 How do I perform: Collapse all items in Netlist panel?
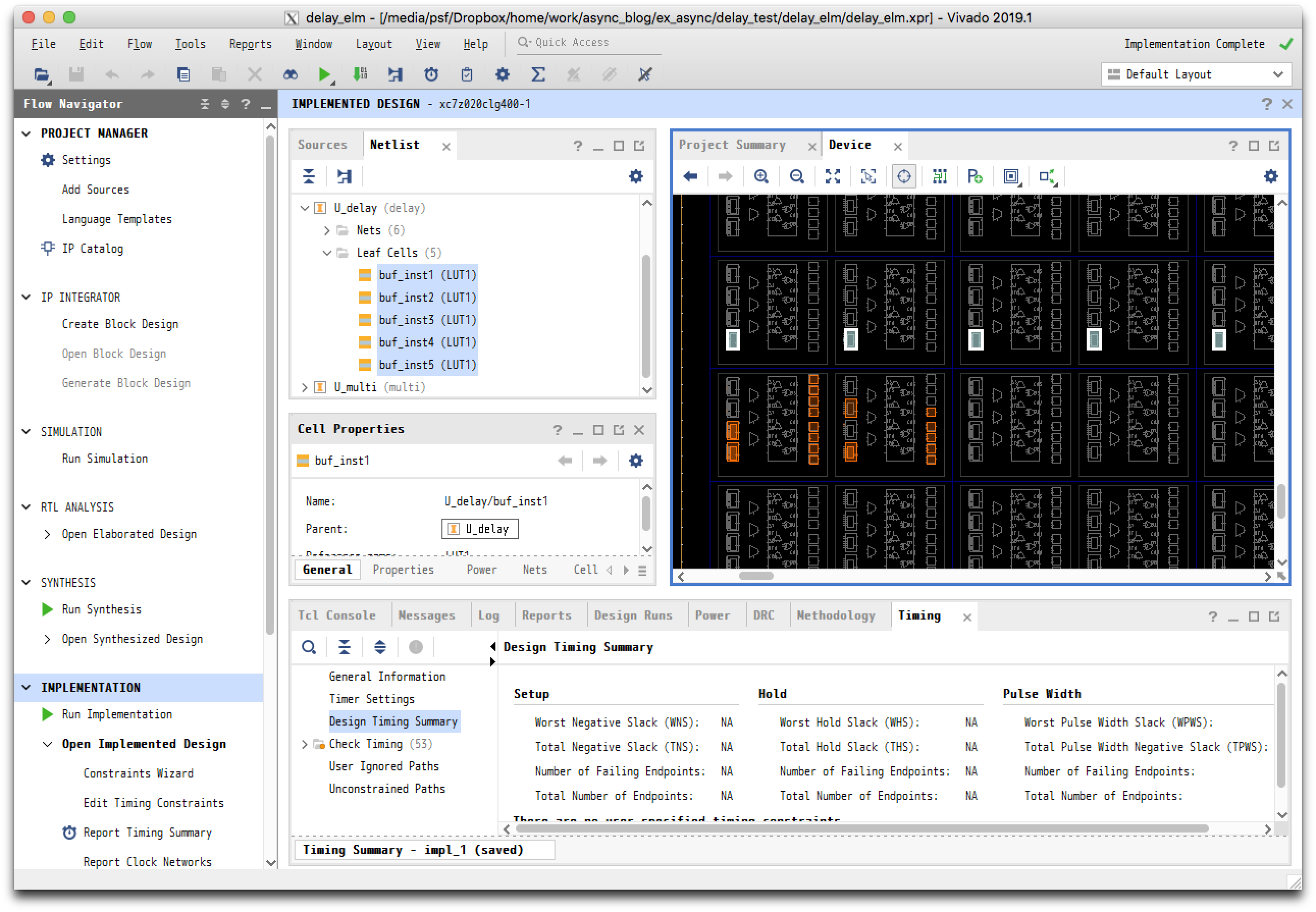coord(309,177)
